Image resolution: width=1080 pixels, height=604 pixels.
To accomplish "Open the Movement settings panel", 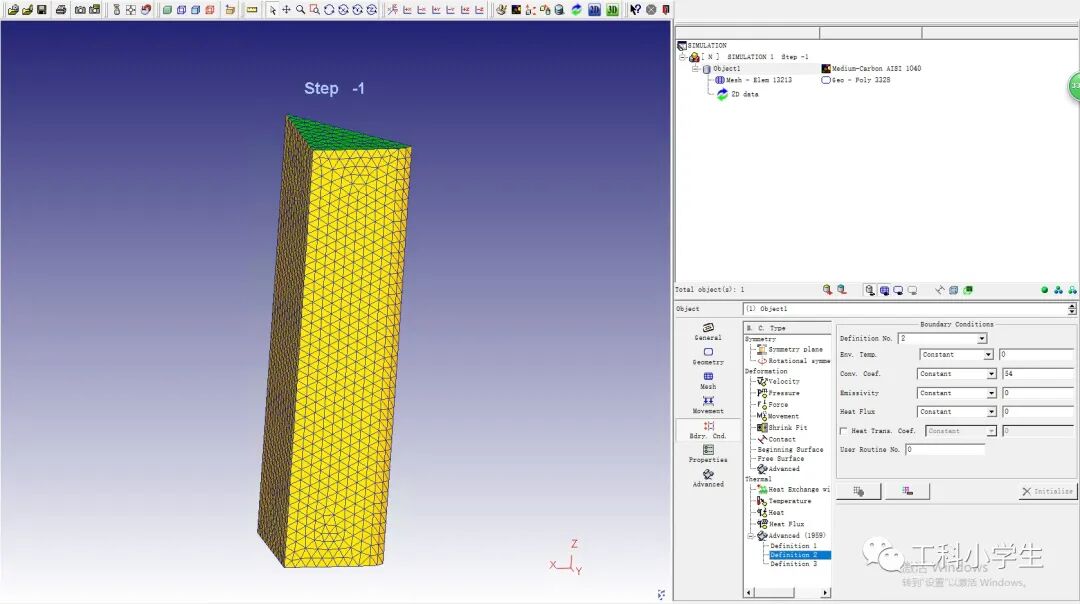I will 708,404.
